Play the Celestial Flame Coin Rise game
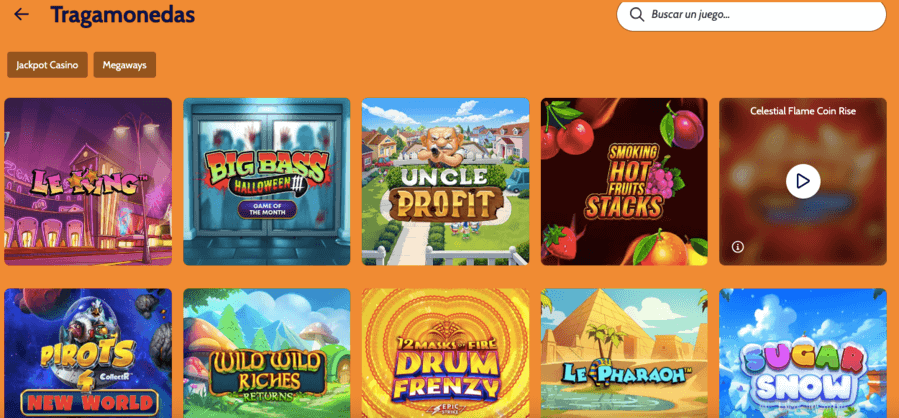Viewport: 899px width, 418px height. (x=803, y=181)
